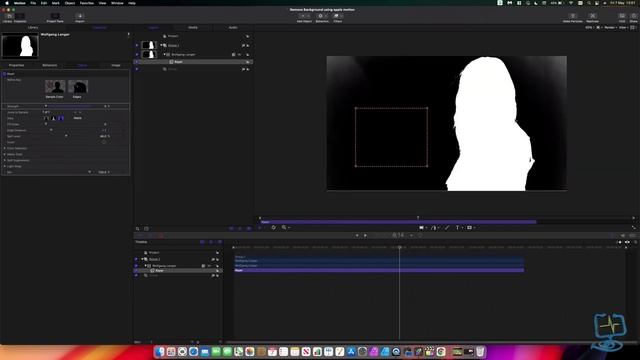Select the paint stroke tool in canvas toolbar
The height and width of the screenshot is (360, 640).
[x=447, y=228]
